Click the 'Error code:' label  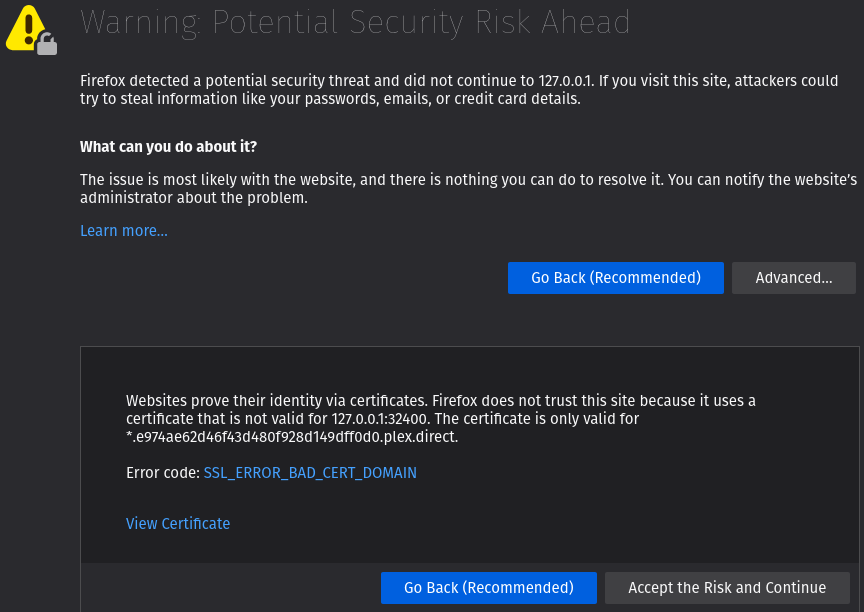163,473
